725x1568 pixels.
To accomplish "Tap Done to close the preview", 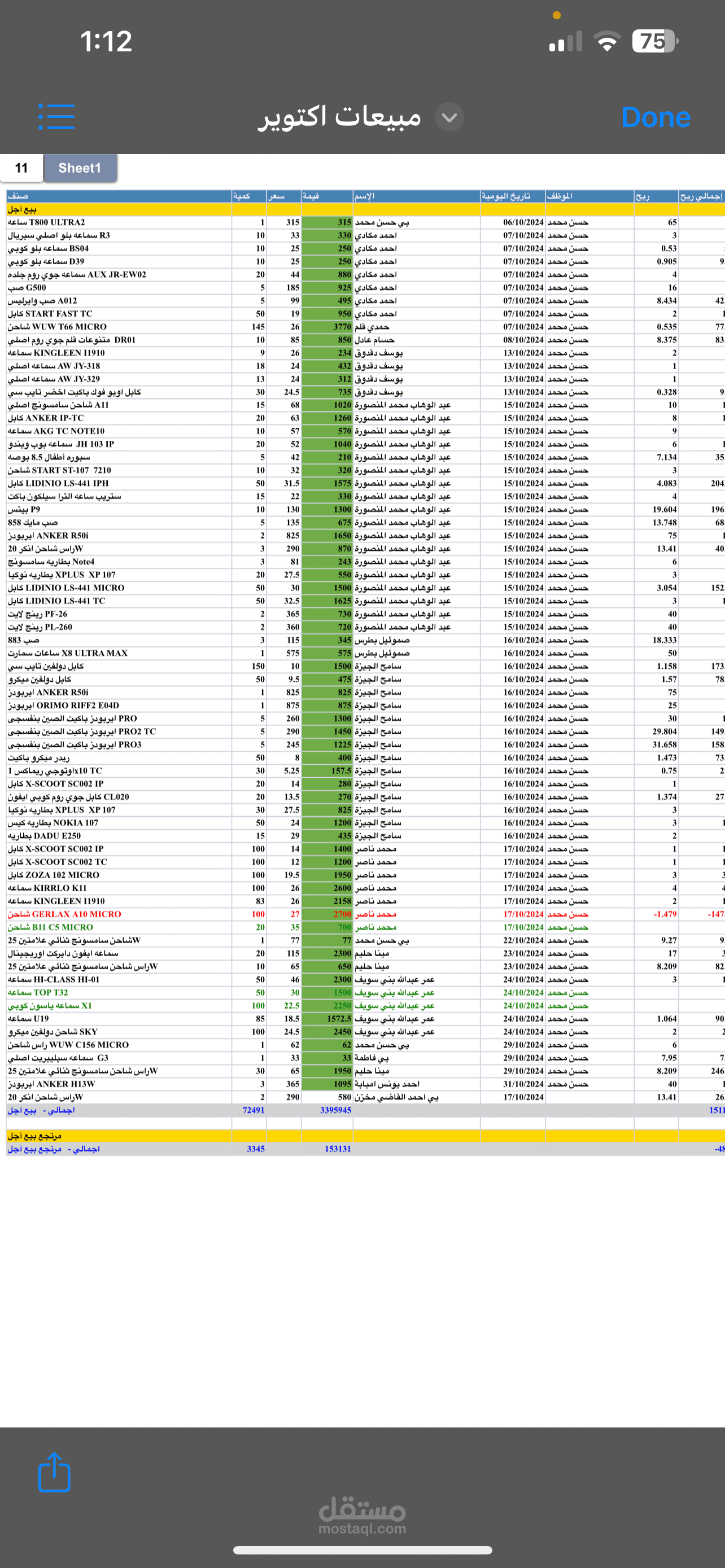I will [656, 117].
